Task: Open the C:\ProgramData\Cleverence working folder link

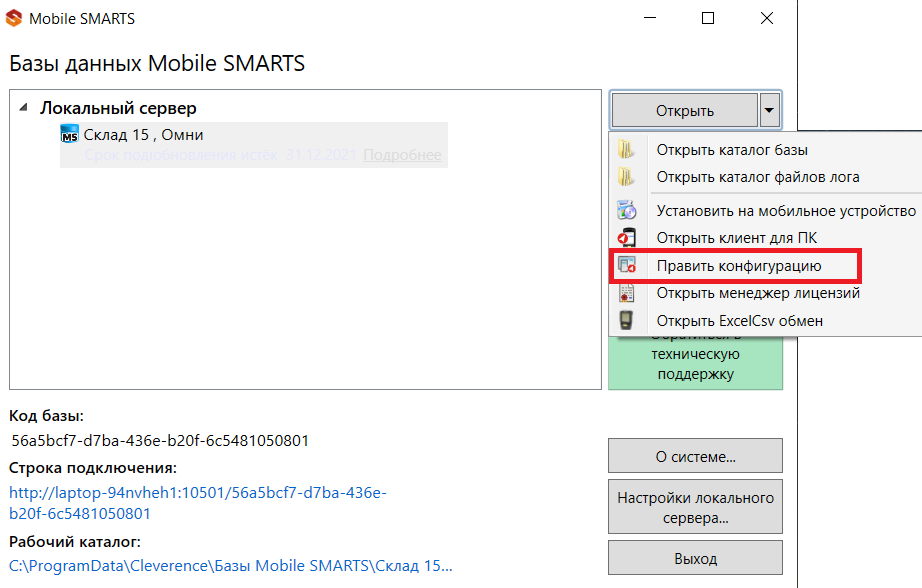Action: (230, 566)
